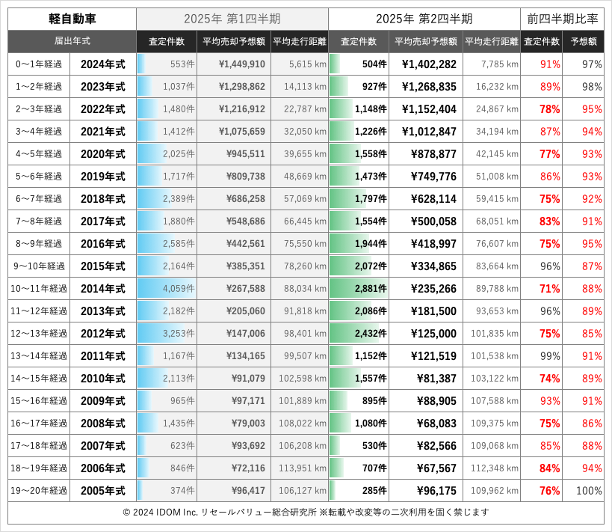The width and height of the screenshot is (612, 532).
Task: Click the ¥1,152,404 price cell
Action: point(426,109)
